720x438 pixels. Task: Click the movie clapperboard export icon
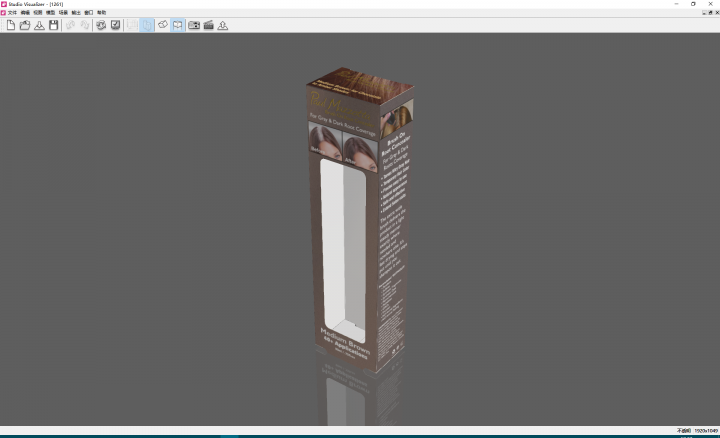tap(209, 25)
